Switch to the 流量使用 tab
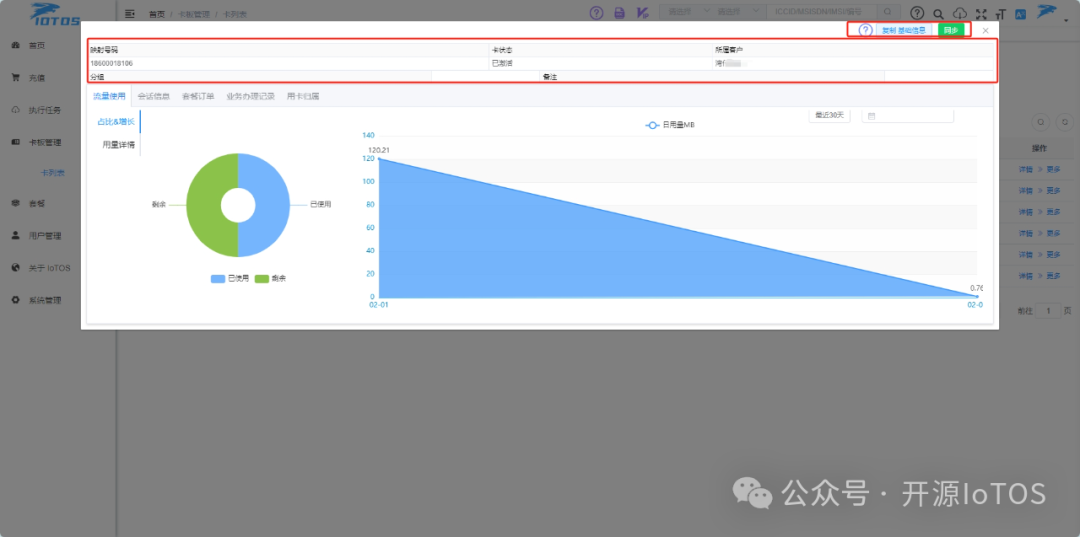 point(110,96)
